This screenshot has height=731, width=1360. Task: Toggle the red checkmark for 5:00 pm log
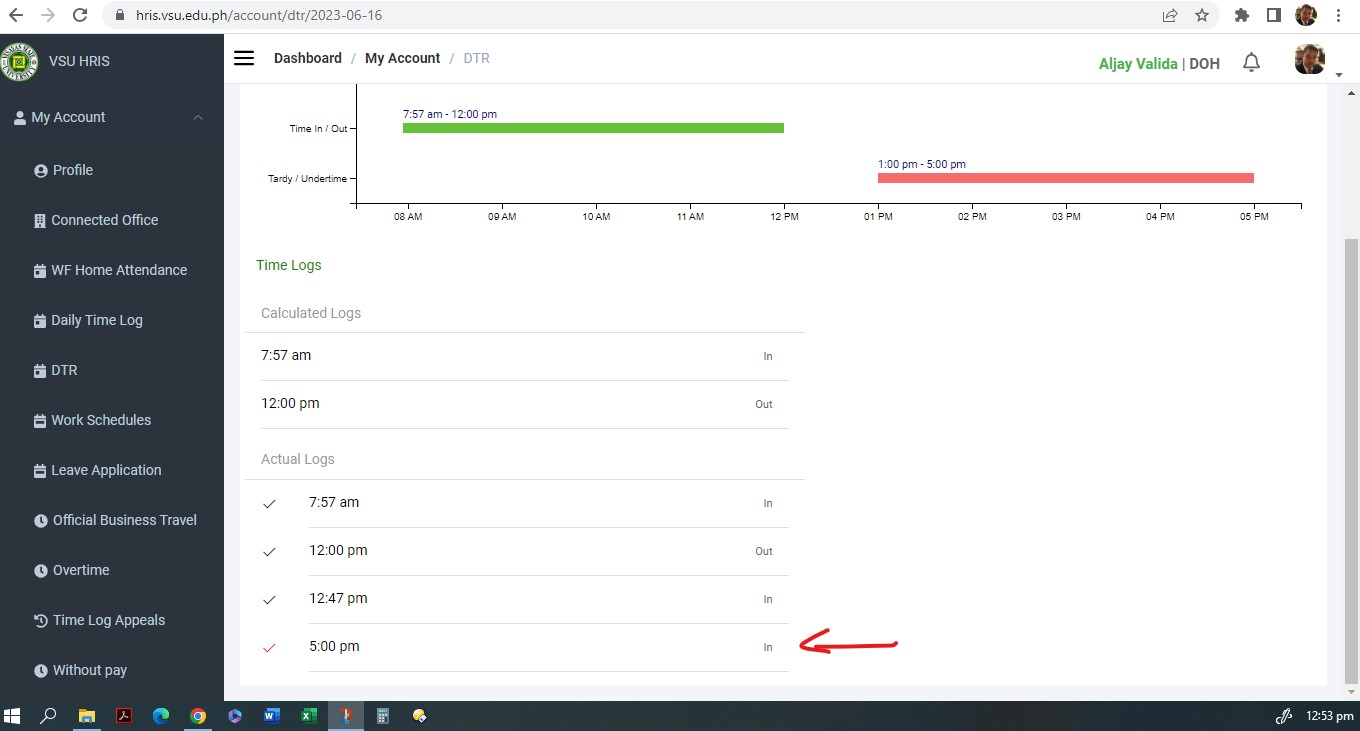[x=269, y=648]
